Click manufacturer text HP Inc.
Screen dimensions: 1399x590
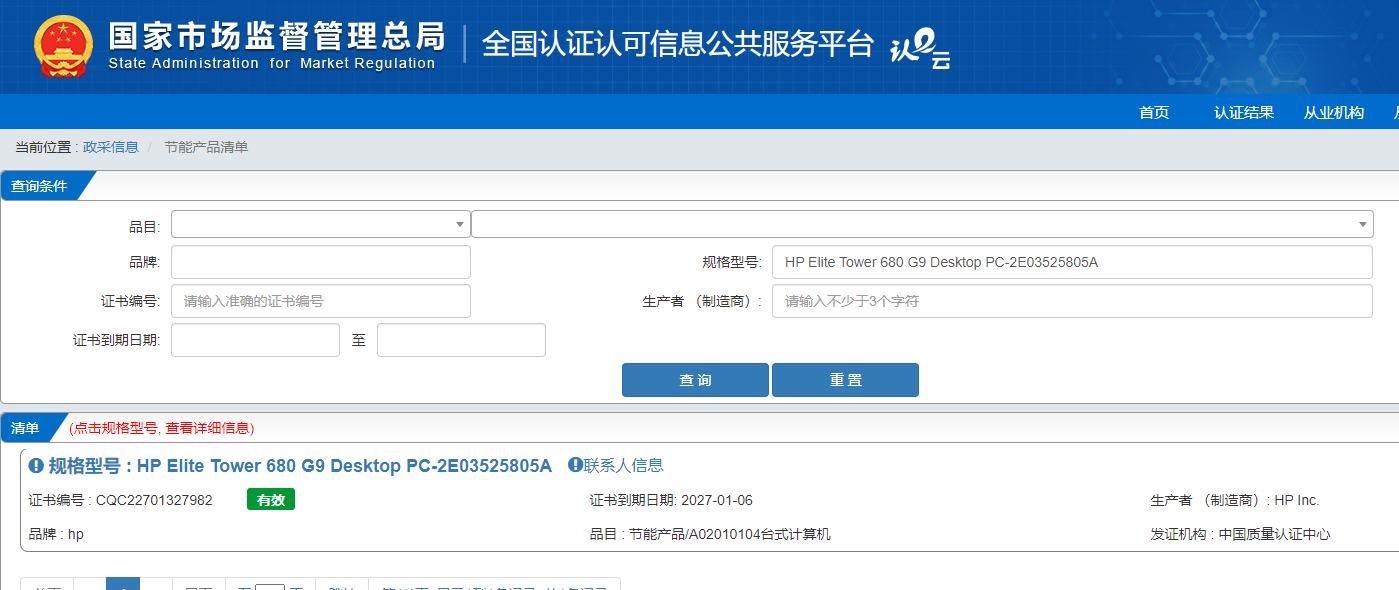[x=1297, y=500]
